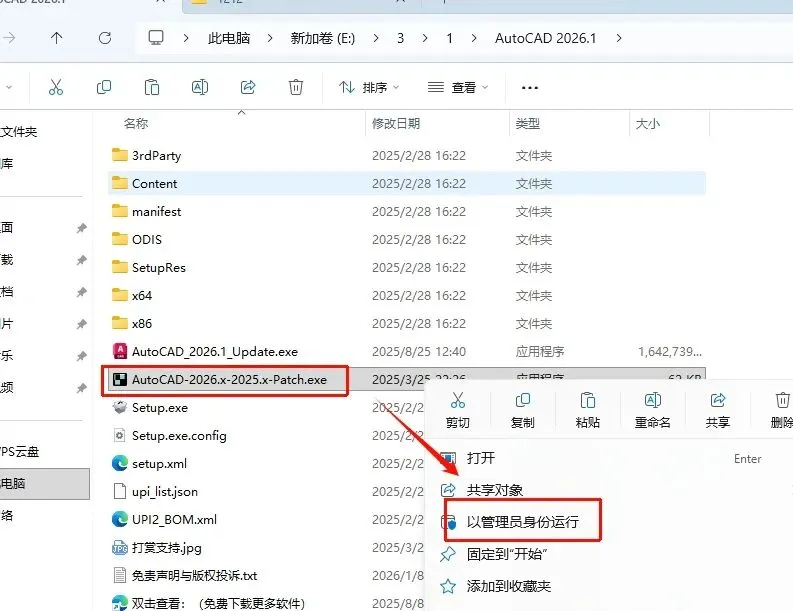Viewport: 793px width, 611px height.
Task: Go to AutoCAD 2026.1 breadcrumb segment
Action: point(545,38)
